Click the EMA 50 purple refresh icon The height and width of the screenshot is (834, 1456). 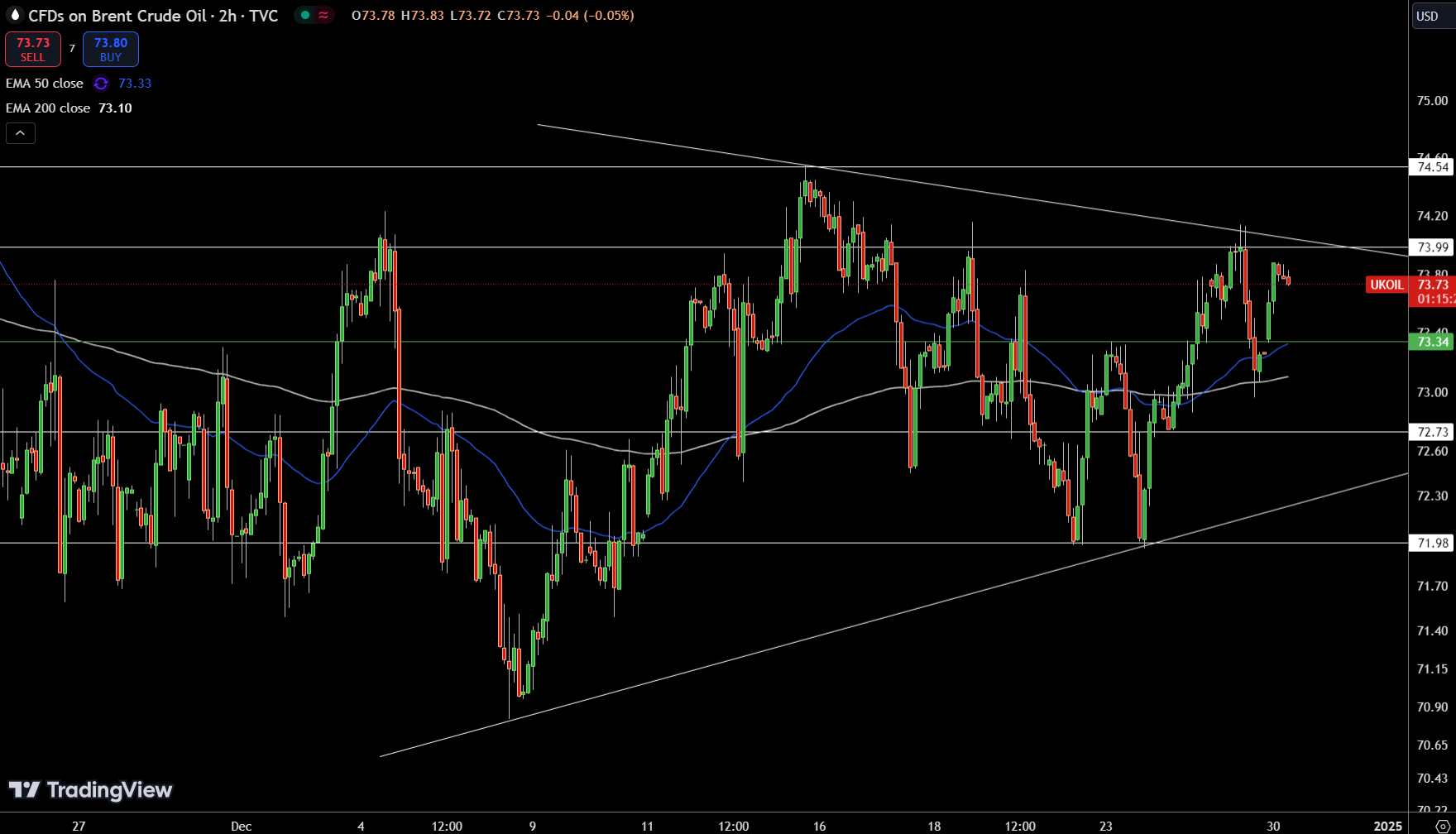pyautogui.click(x=101, y=84)
